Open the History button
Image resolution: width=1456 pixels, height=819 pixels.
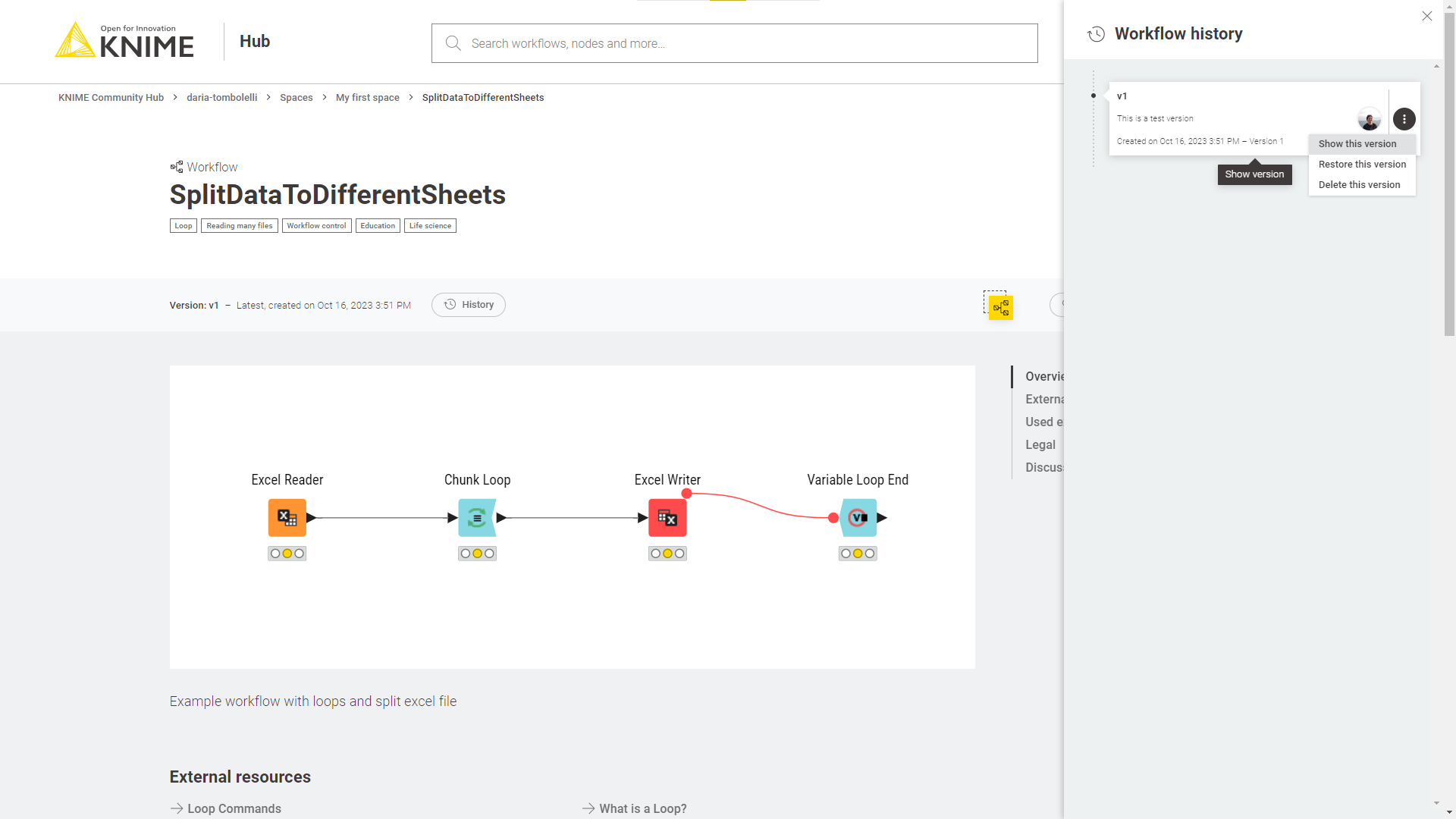469,305
